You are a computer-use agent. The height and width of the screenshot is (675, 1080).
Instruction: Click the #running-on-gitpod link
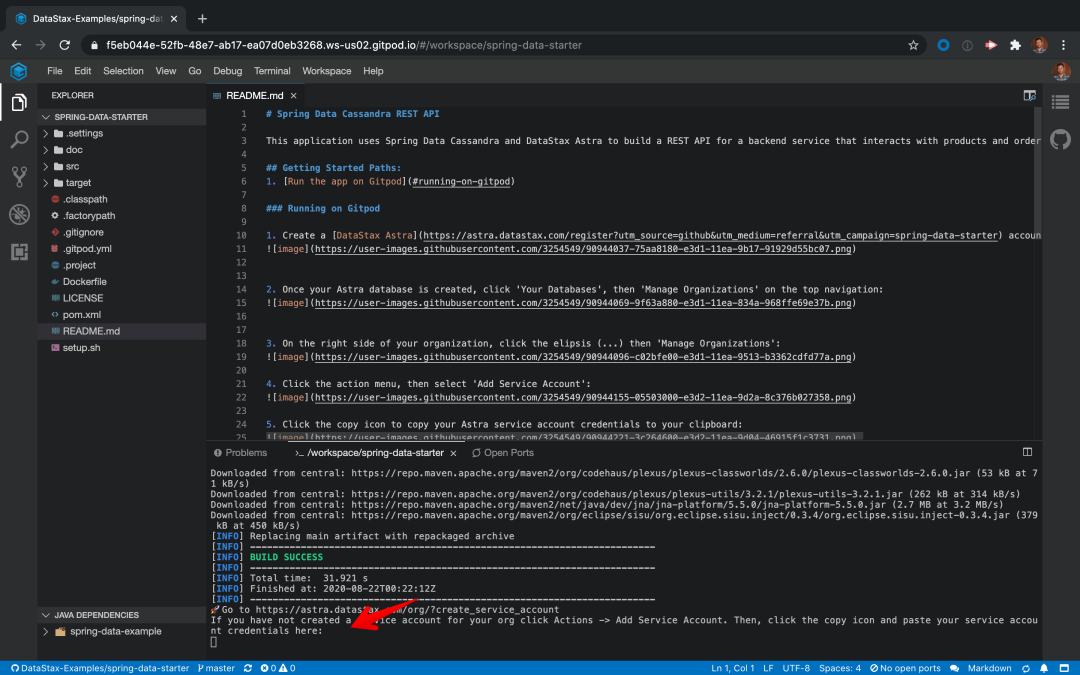461,182
